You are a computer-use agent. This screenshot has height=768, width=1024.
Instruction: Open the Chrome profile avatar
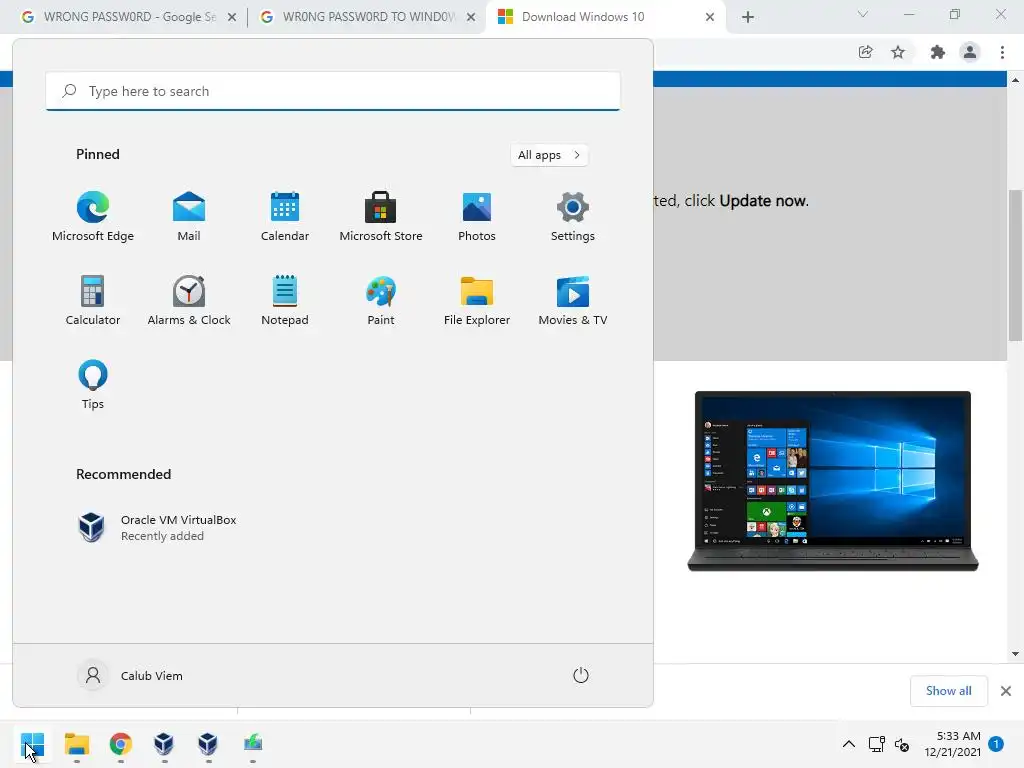pyautogui.click(x=970, y=52)
